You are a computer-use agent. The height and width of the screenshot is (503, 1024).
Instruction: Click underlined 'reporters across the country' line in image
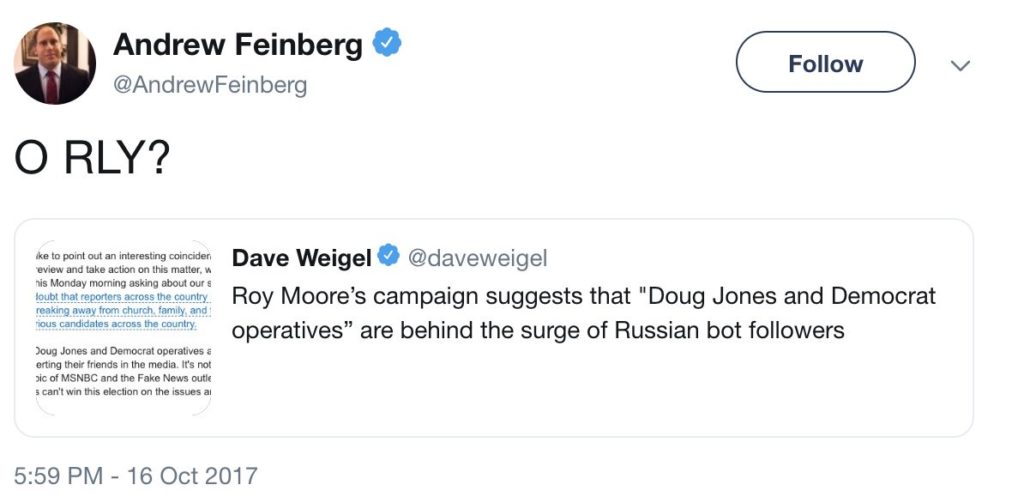click(x=123, y=297)
